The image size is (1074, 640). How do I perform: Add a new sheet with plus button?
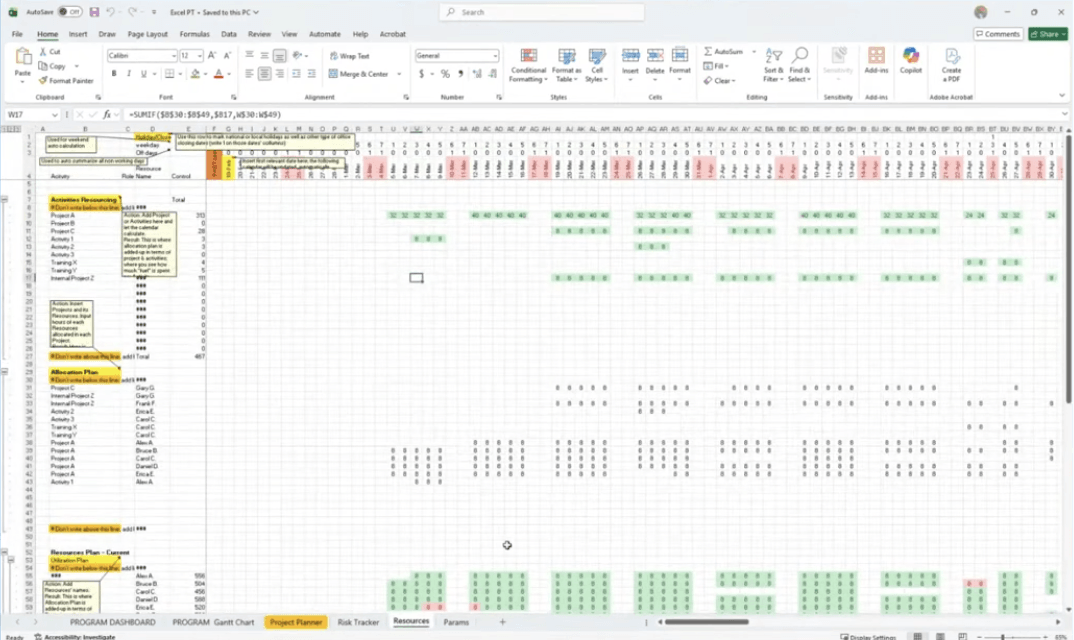coord(502,621)
